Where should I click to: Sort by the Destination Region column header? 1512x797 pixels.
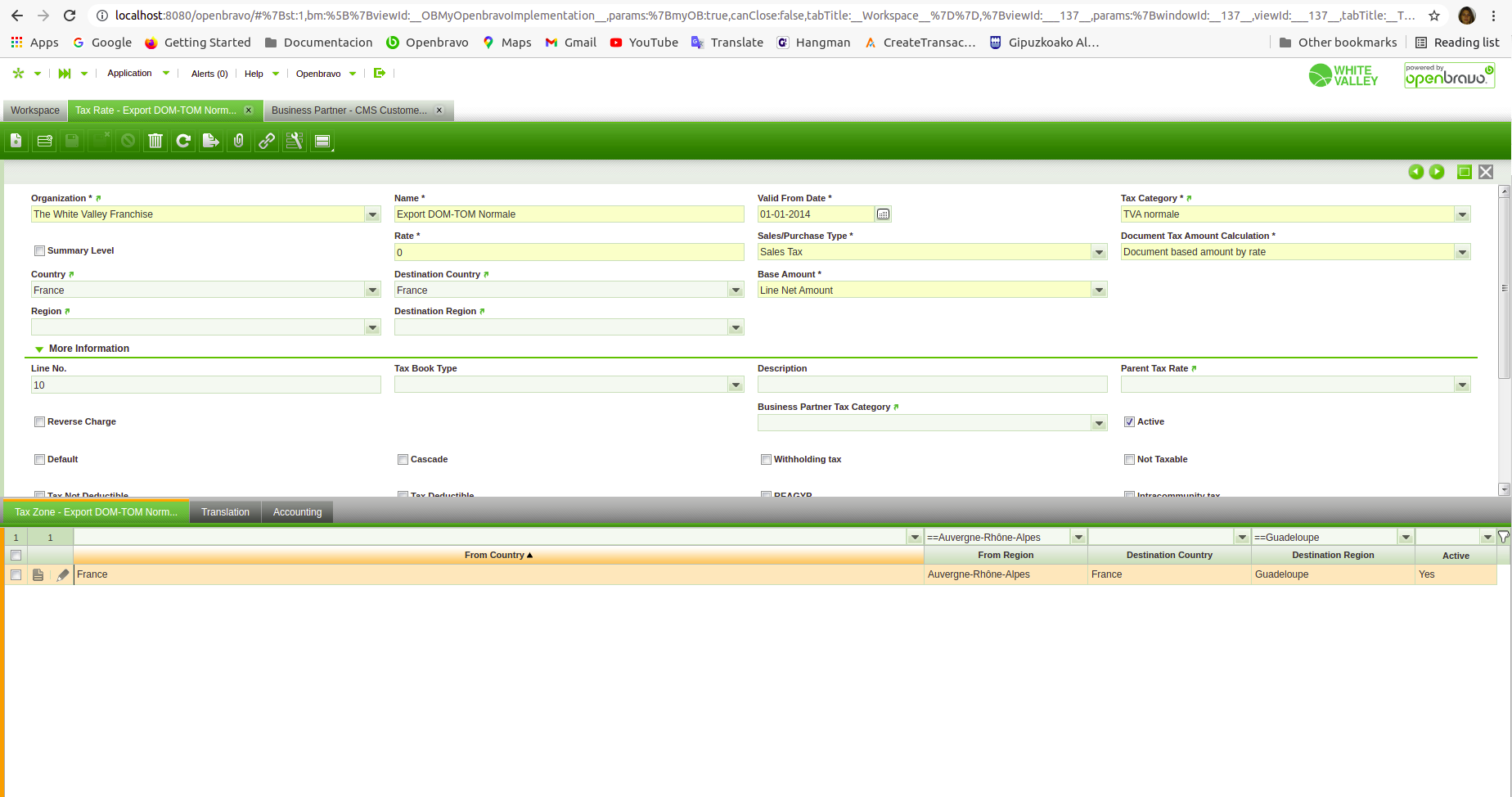[1333, 555]
